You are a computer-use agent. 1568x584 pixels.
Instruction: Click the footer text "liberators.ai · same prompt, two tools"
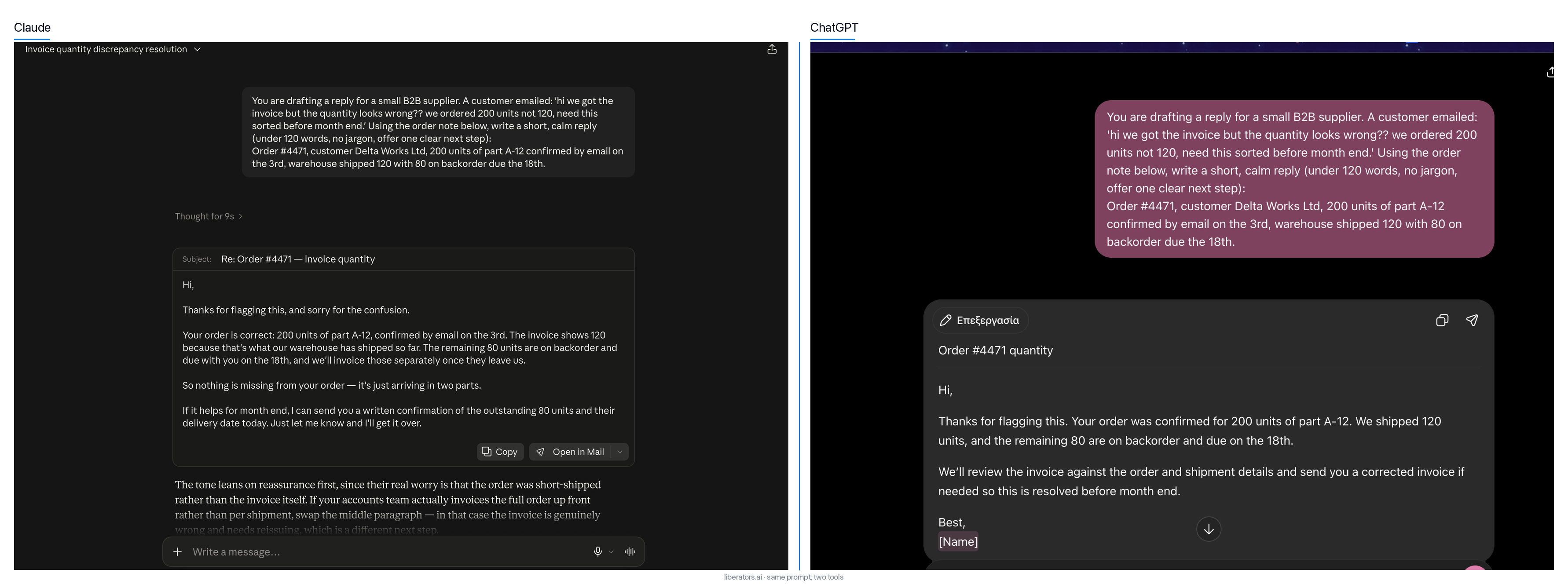tap(784, 577)
